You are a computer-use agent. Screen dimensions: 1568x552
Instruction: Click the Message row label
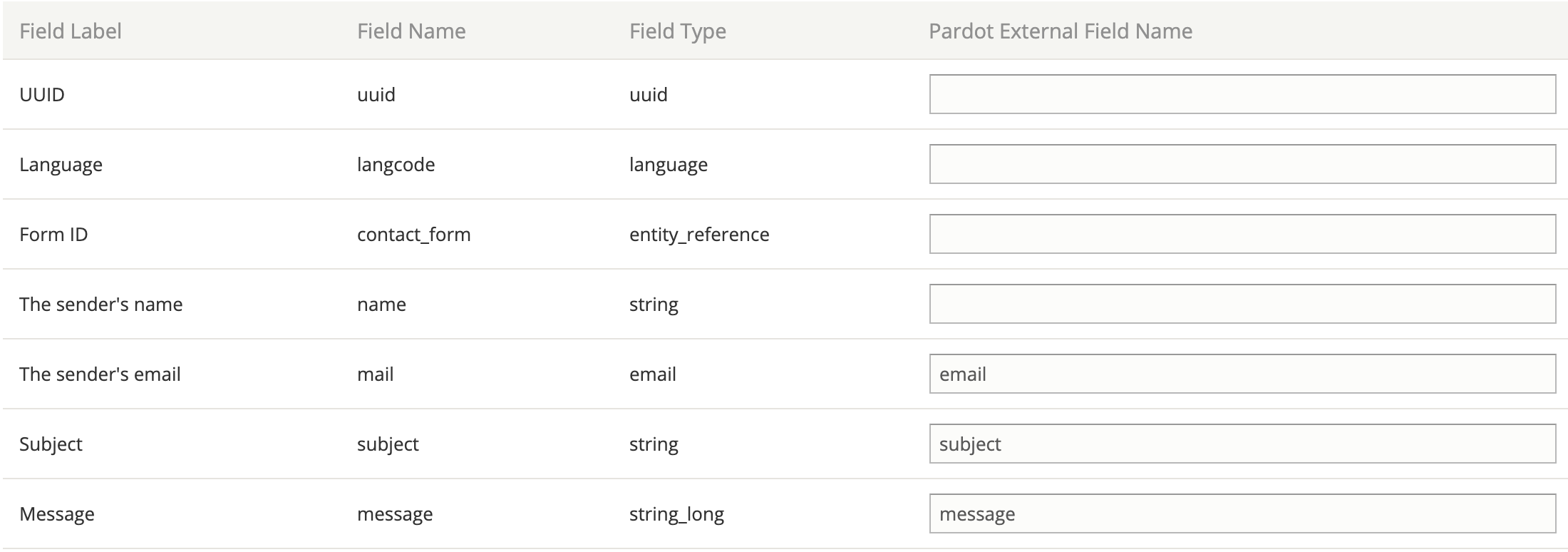(57, 513)
